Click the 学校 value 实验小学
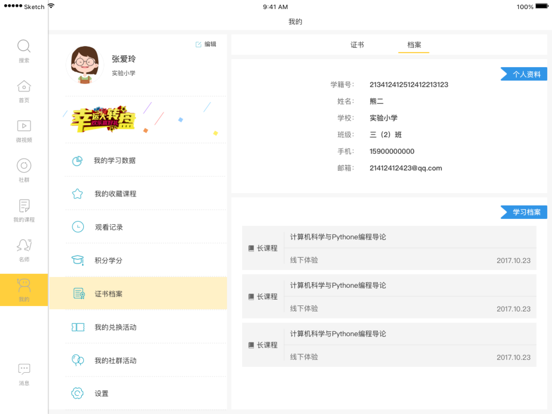Viewport: 552px width, 414px height. [383, 118]
